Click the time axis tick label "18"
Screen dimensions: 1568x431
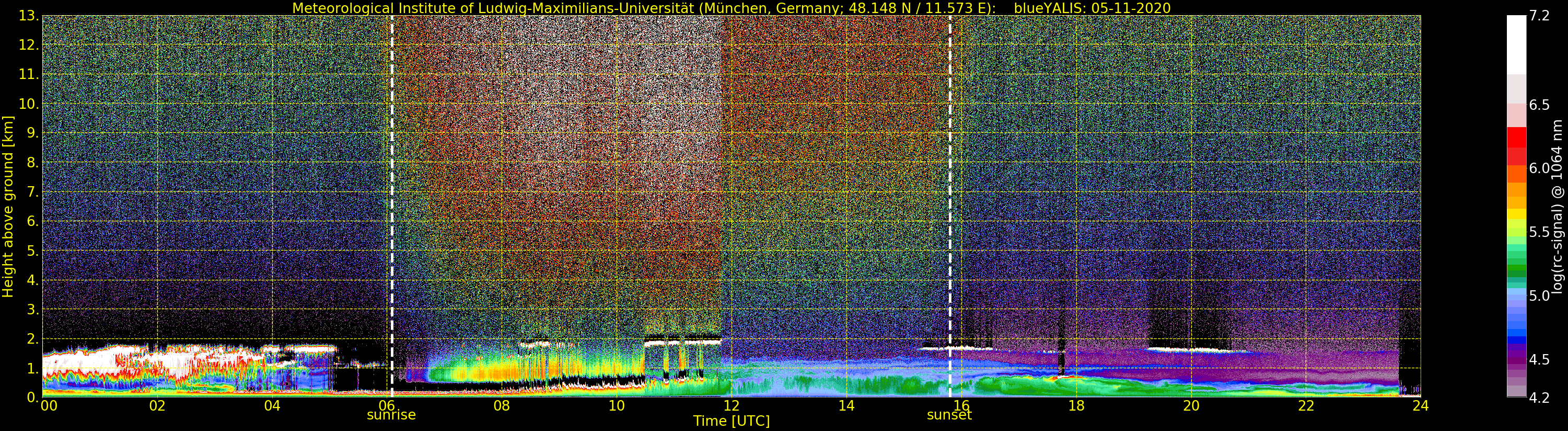tap(1076, 406)
